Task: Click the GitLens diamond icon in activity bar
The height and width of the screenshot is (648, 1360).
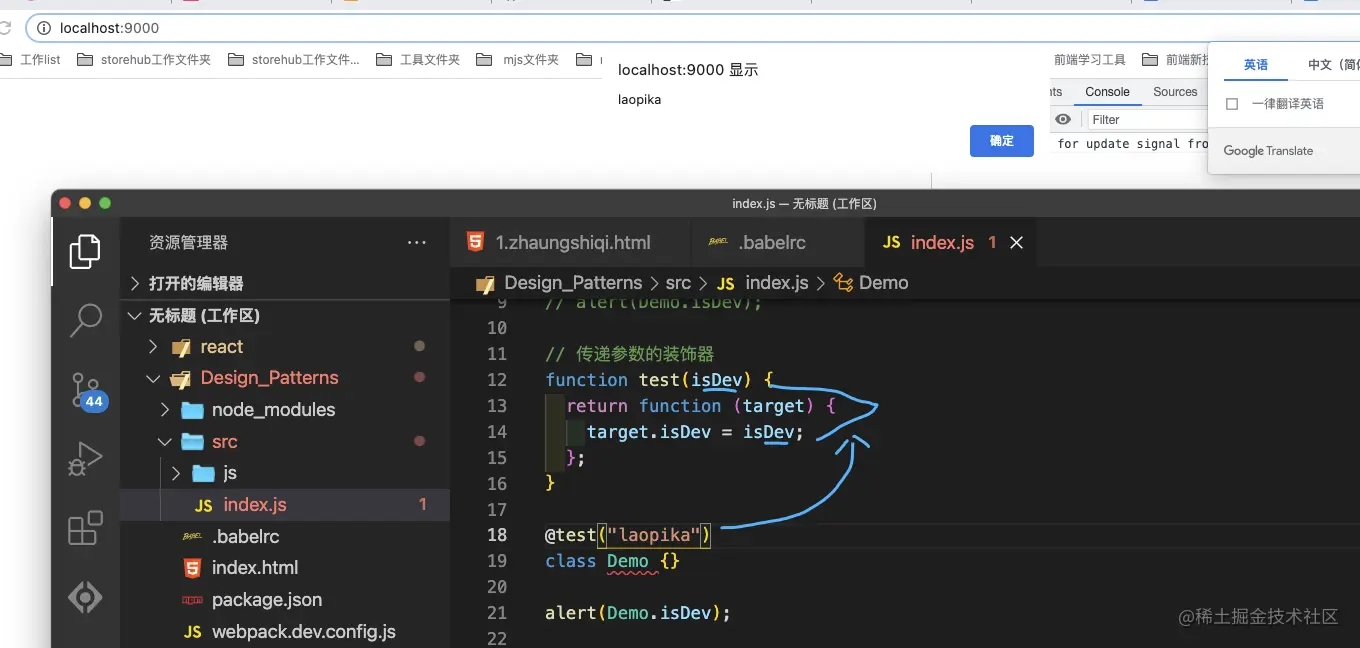Action: 85,597
